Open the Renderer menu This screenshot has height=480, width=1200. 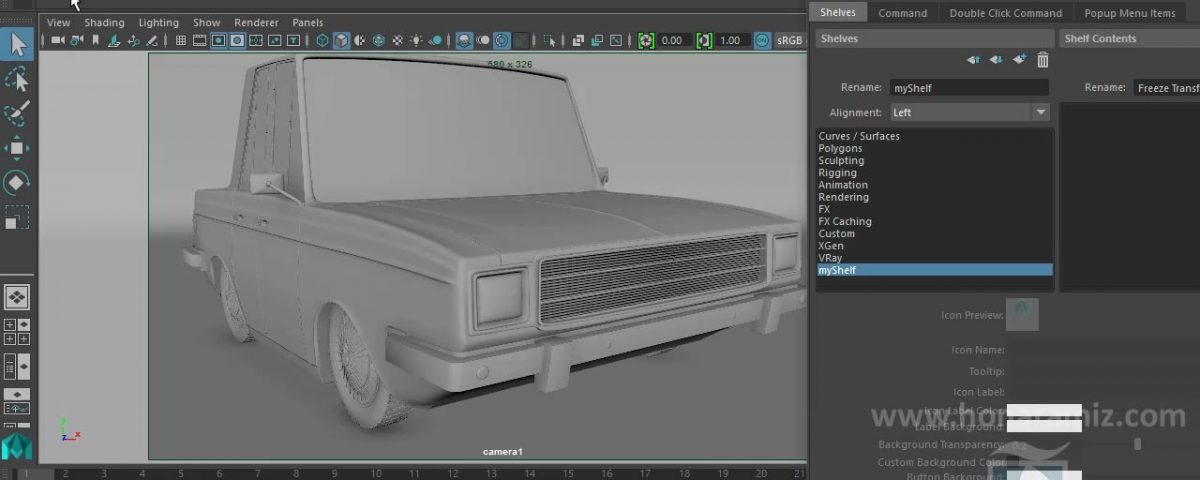pos(256,22)
